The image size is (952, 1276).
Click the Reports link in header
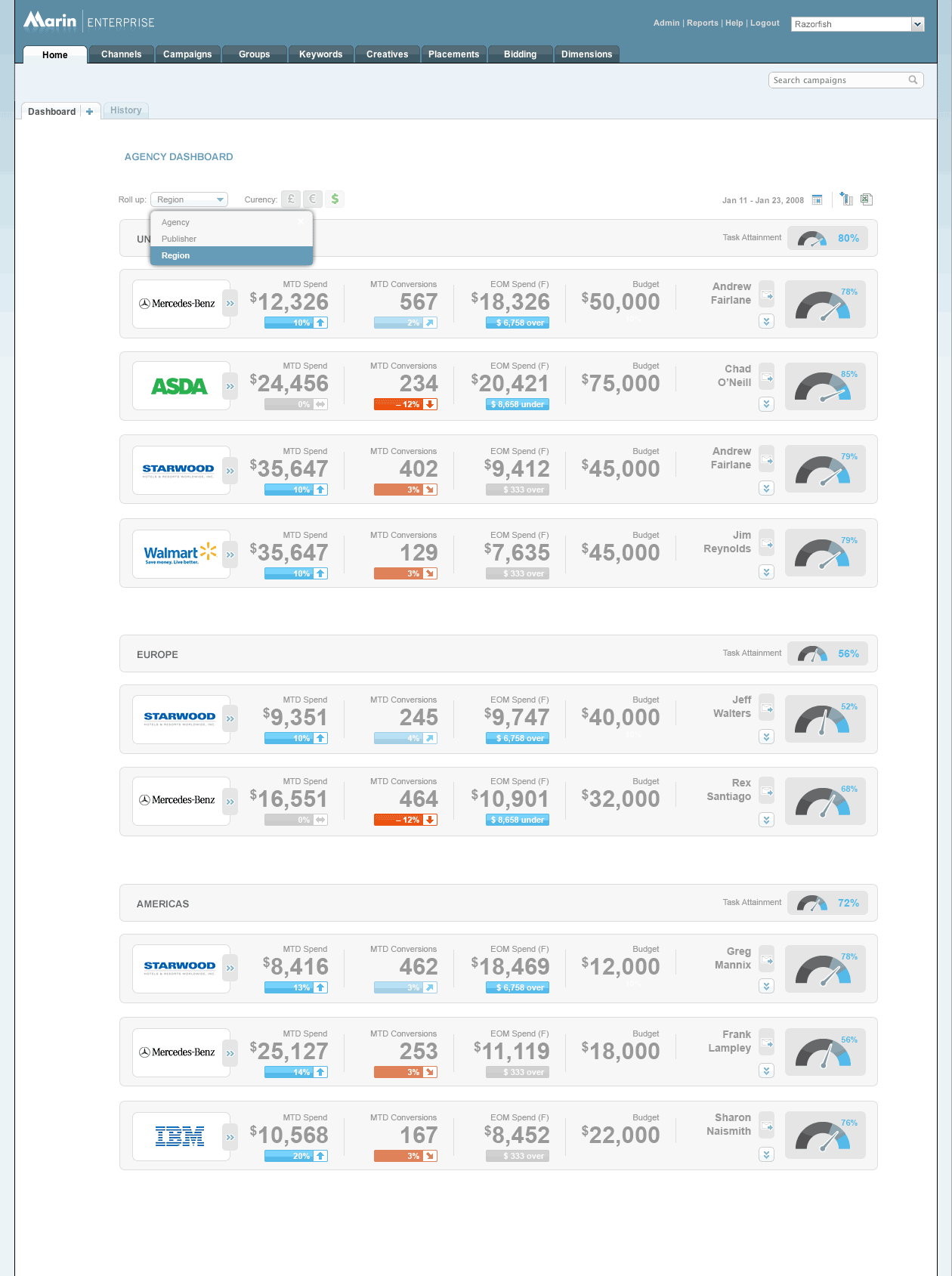point(702,23)
